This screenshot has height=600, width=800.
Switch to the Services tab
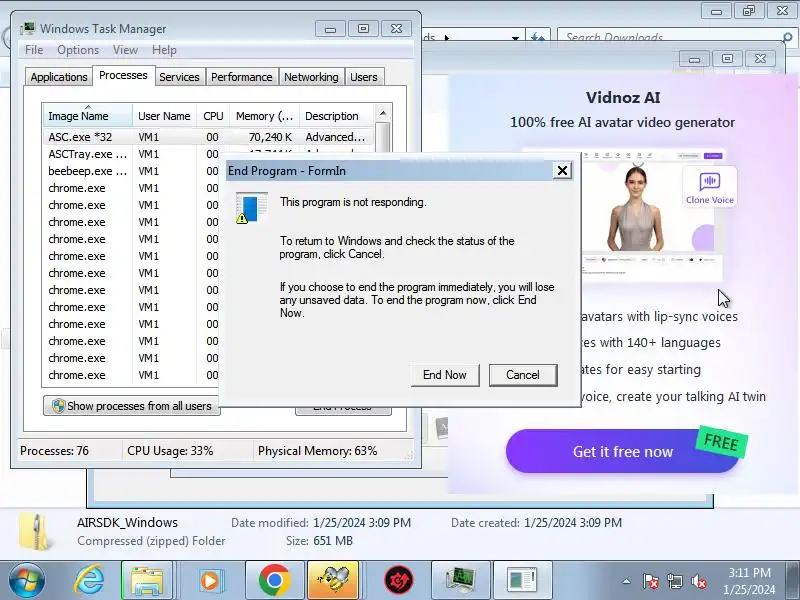point(179,77)
